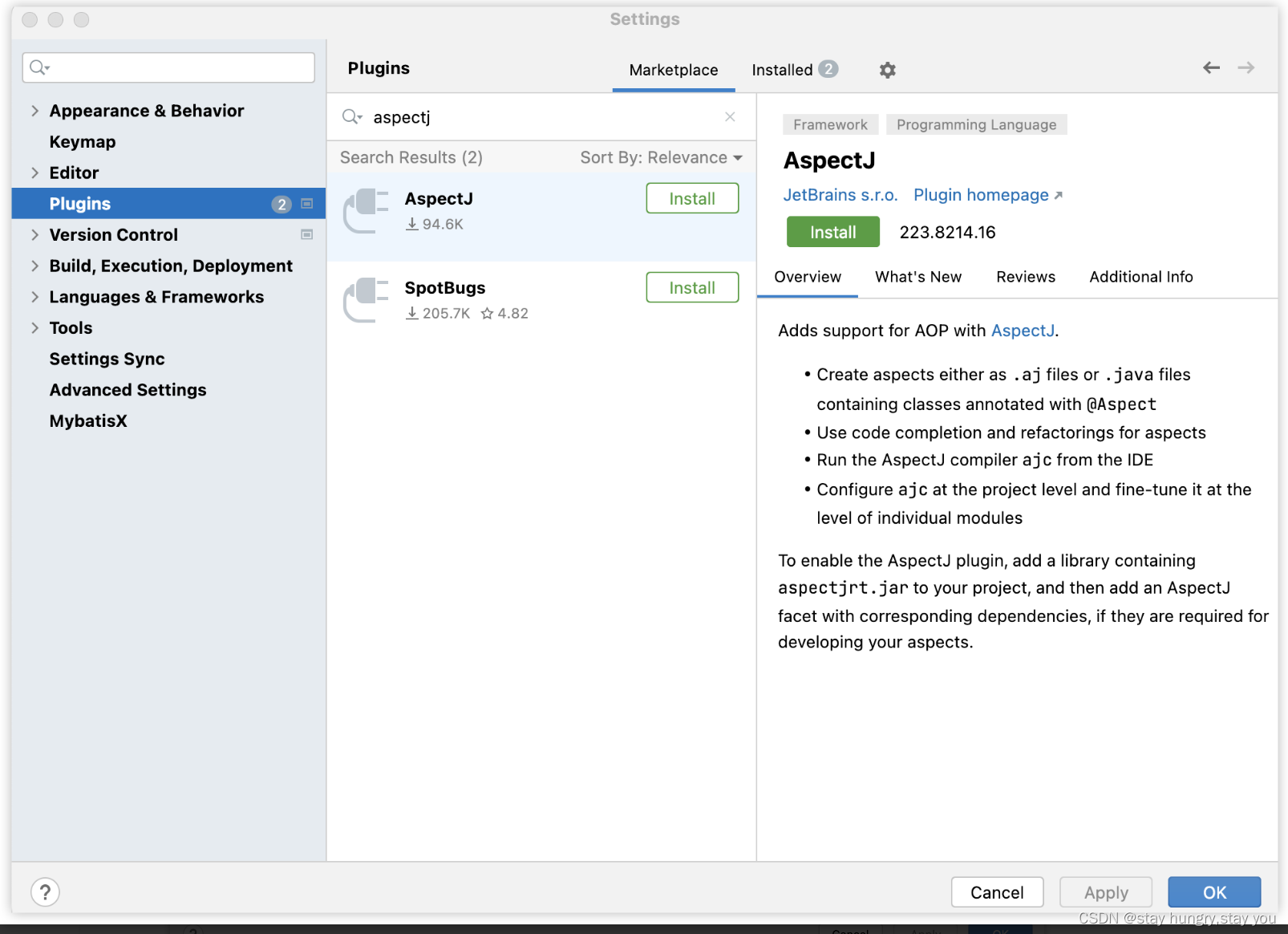The width and height of the screenshot is (1288, 934).
Task: Expand Languages & Frameworks section
Action: coord(34,297)
